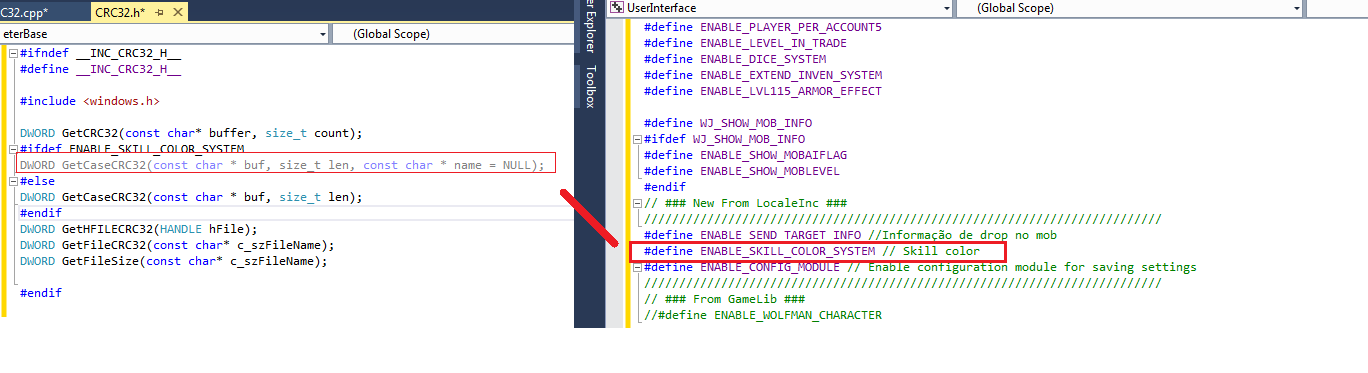Screen dimensions: 1368x373
Task: Click ENABLE_LEVEL_IN_TRADE define line
Action: (x=745, y=43)
